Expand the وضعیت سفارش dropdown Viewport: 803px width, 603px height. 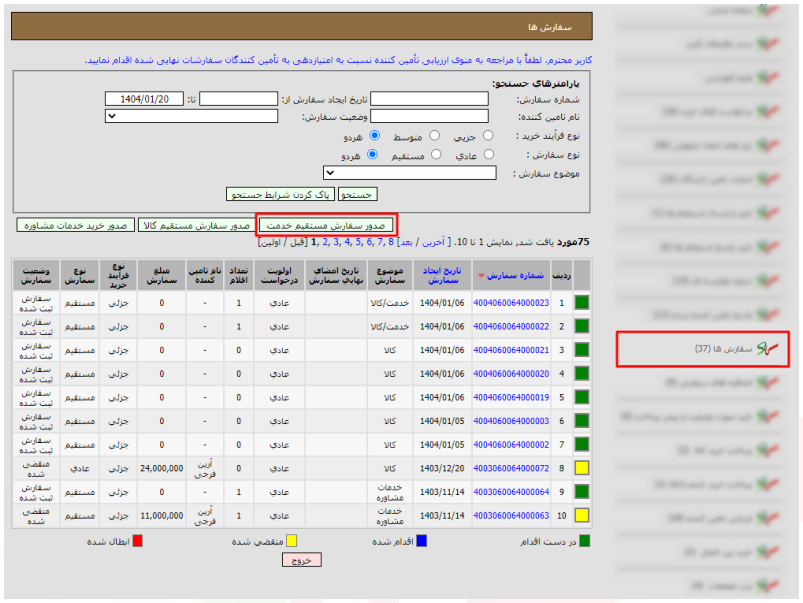tap(192, 116)
